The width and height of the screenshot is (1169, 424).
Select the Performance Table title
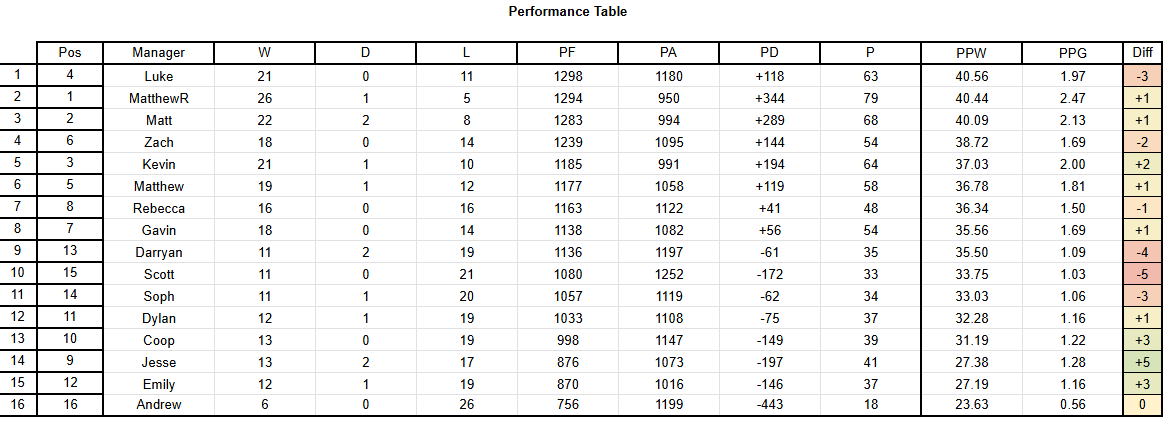pyautogui.click(x=567, y=12)
